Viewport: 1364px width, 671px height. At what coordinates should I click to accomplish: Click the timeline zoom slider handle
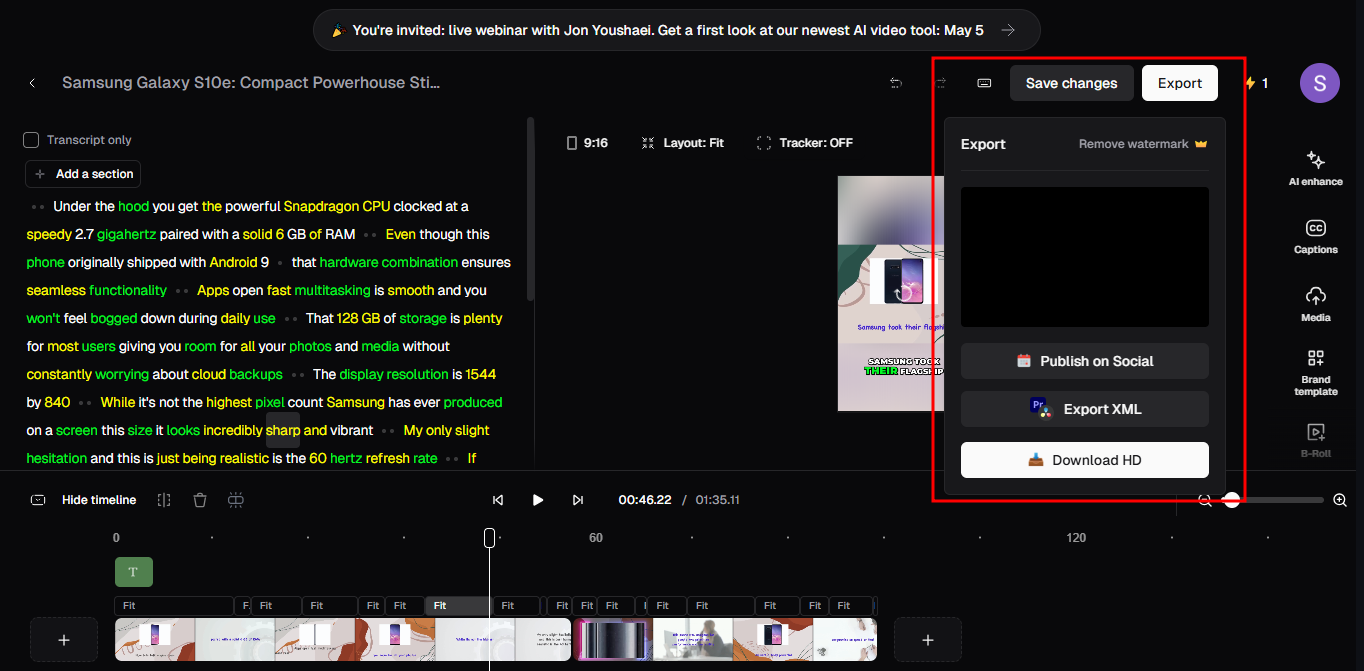tap(1232, 500)
